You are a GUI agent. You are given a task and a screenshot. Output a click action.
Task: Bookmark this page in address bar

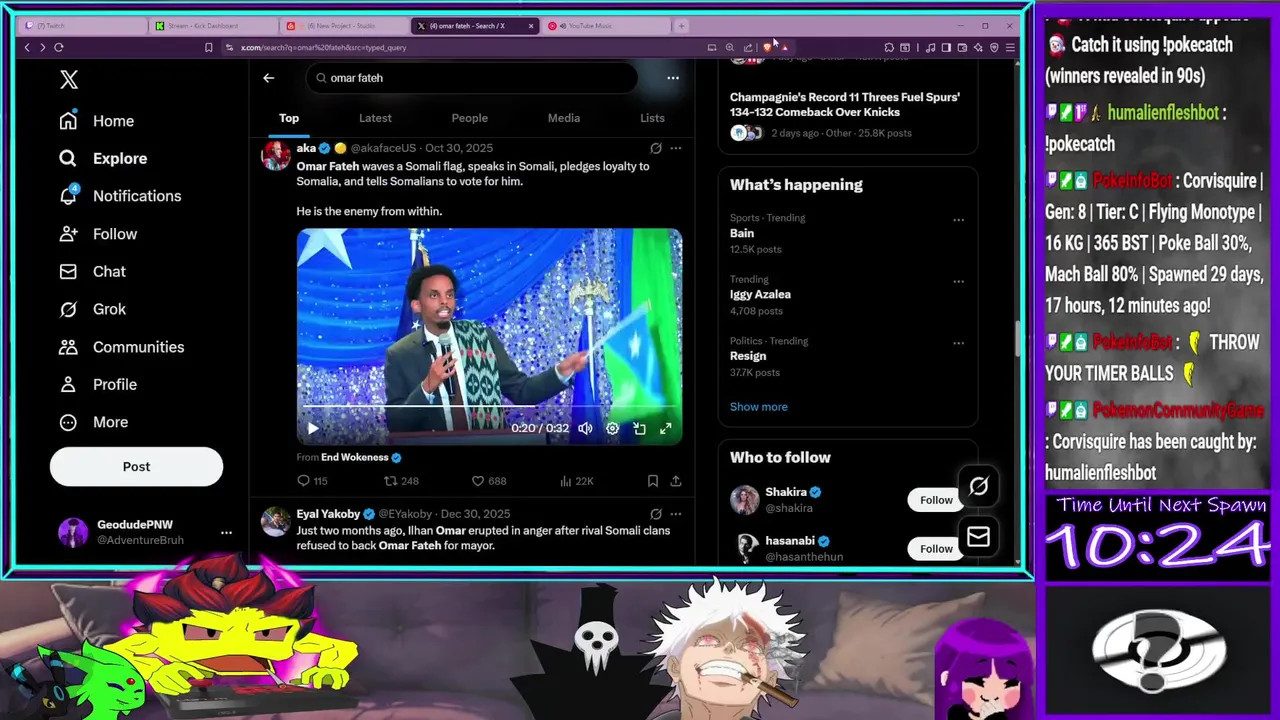click(x=208, y=47)
